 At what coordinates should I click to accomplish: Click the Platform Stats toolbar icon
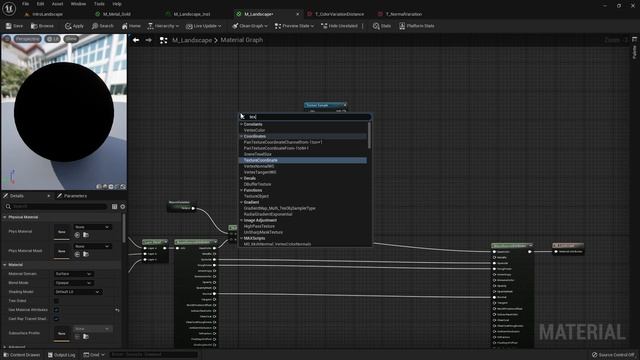click(x=402, y=26)
